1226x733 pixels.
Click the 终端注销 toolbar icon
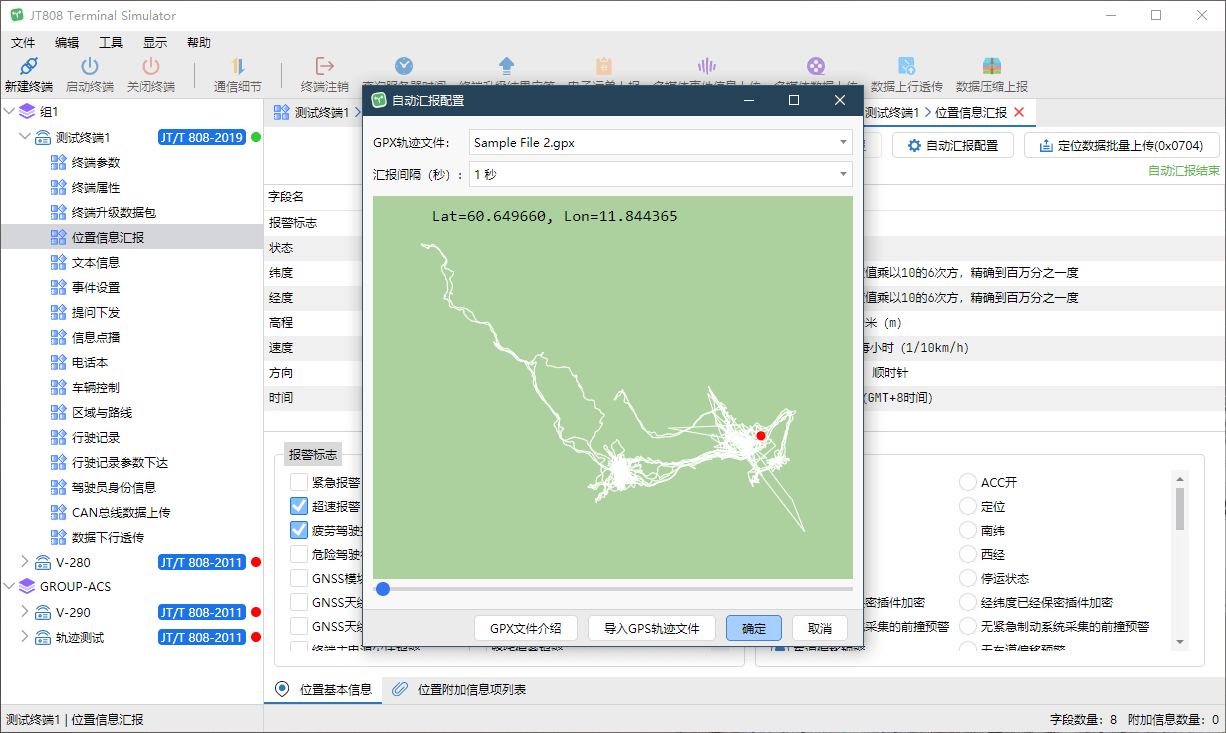pyautogui.click(x=324, y=67)
